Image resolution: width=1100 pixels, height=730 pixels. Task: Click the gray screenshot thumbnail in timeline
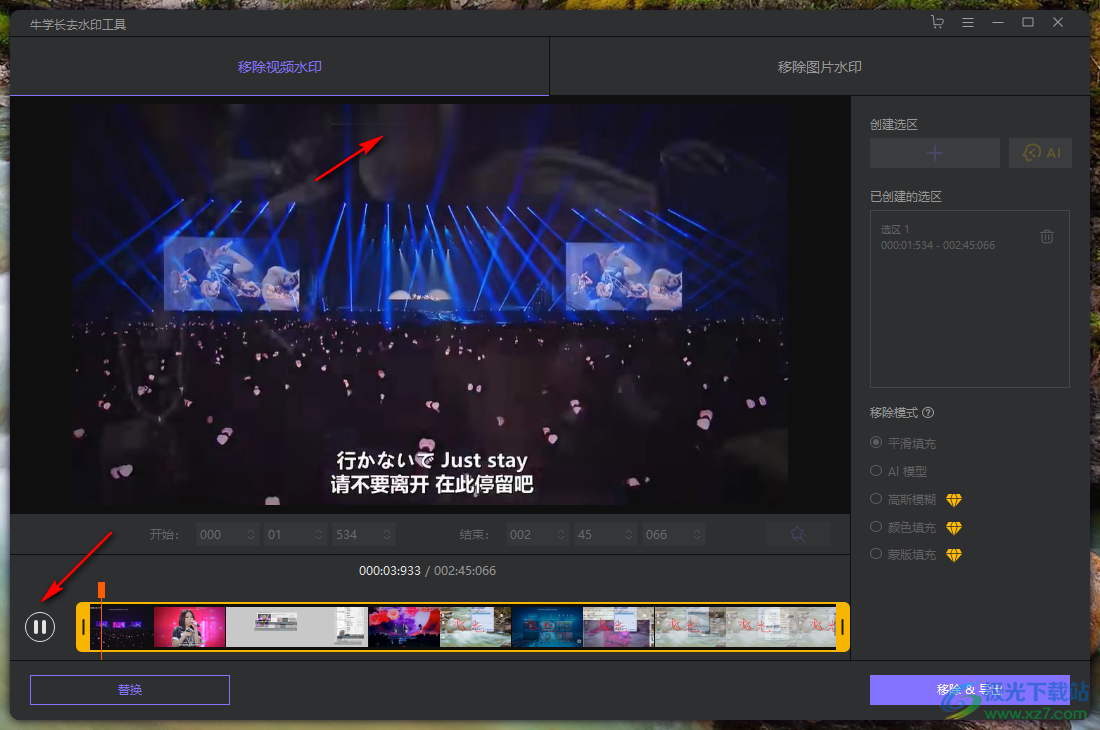coord(297,627)
